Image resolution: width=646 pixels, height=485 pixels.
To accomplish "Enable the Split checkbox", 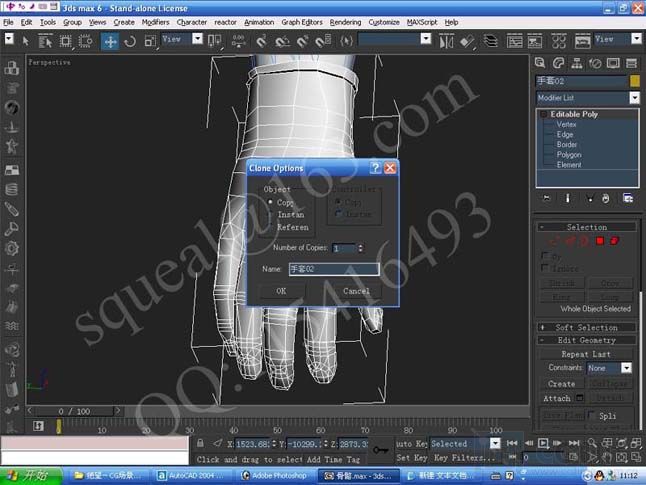I will coord(592,415).
